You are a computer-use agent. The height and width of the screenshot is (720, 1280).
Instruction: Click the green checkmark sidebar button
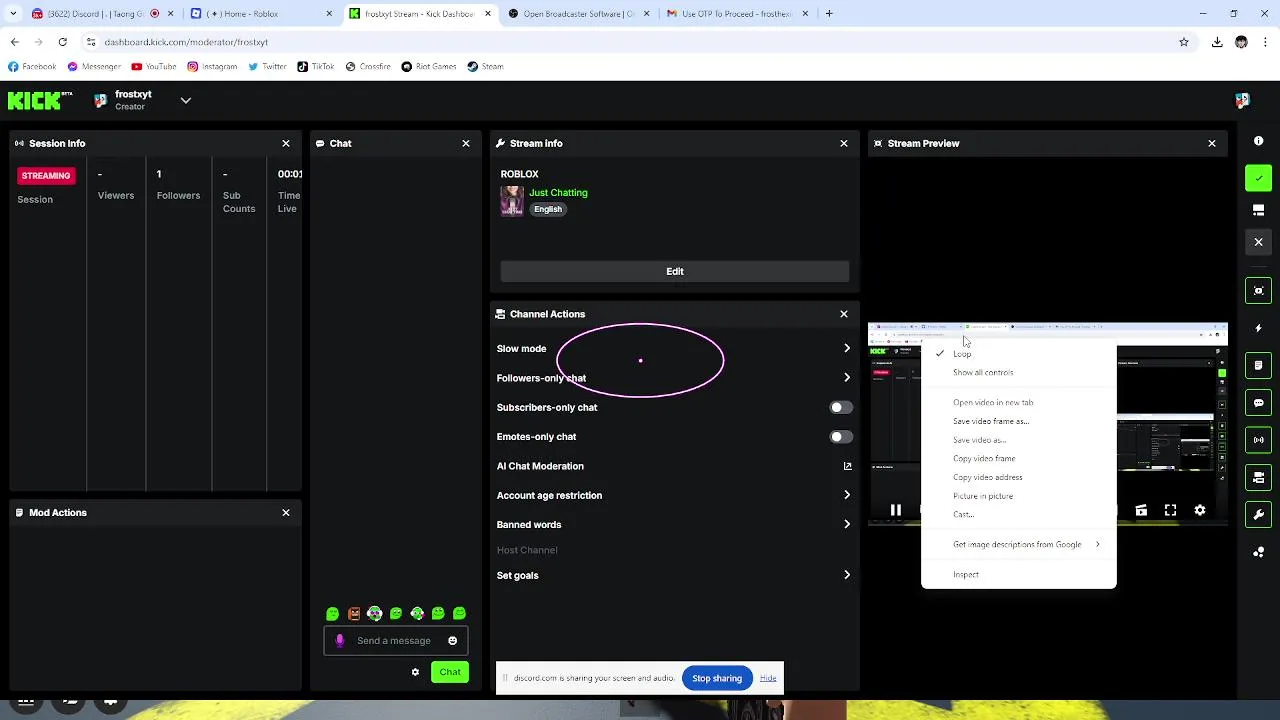pyautogui.click(x=1258, y=178)
